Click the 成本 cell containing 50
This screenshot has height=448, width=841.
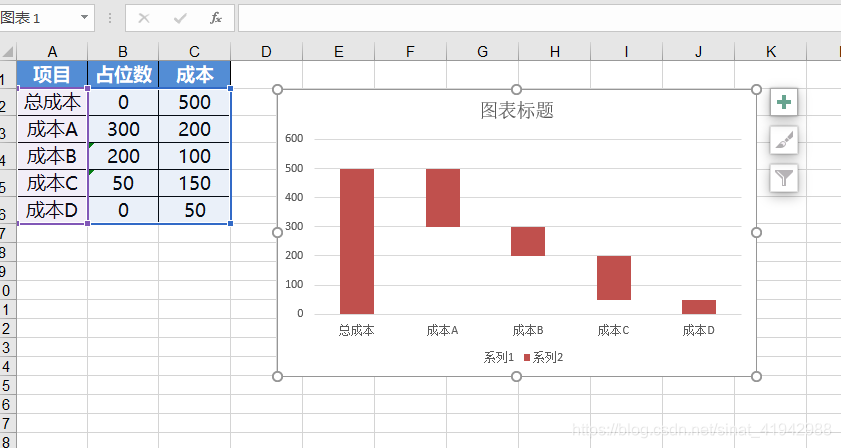pos(194,210)
